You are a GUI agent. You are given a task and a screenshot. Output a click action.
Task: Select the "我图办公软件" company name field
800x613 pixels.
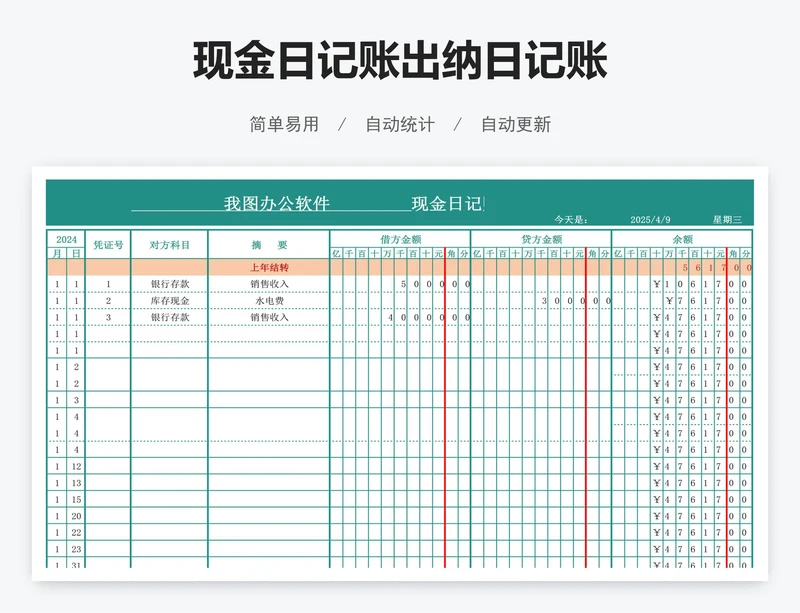277,204
